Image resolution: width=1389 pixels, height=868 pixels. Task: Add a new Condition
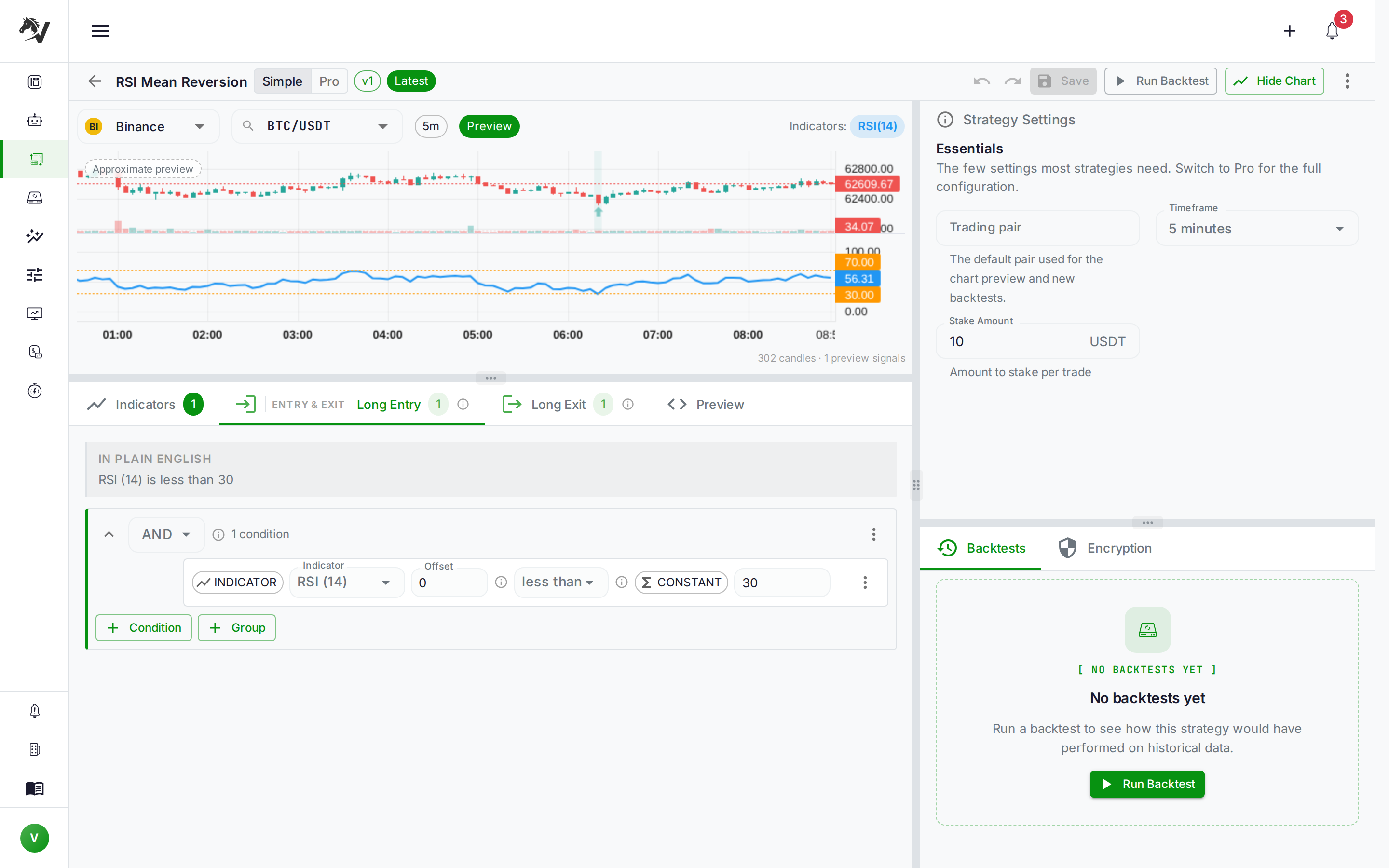[x=144, y=627]
